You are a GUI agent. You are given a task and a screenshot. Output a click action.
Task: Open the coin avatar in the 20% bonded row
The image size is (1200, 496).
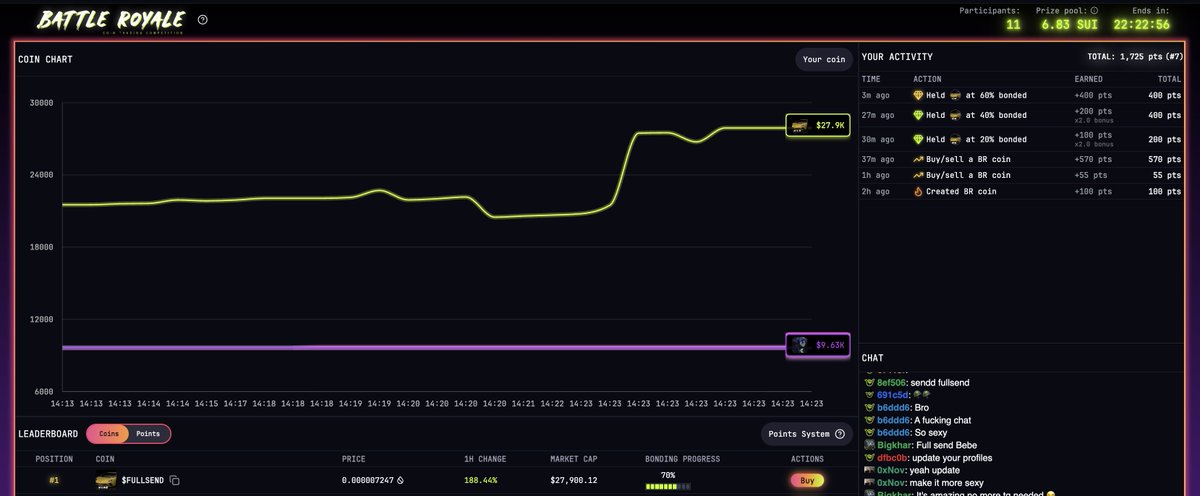tap(954, 139)
